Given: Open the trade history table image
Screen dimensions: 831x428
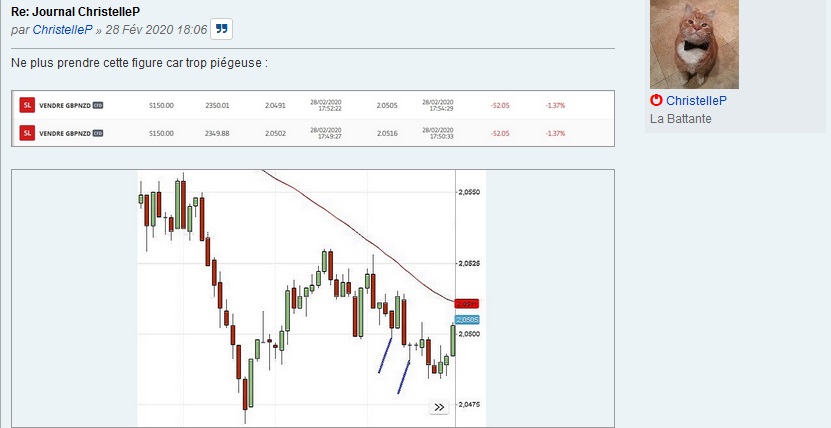Looking at the screenshot, I should tap(312, 119).
